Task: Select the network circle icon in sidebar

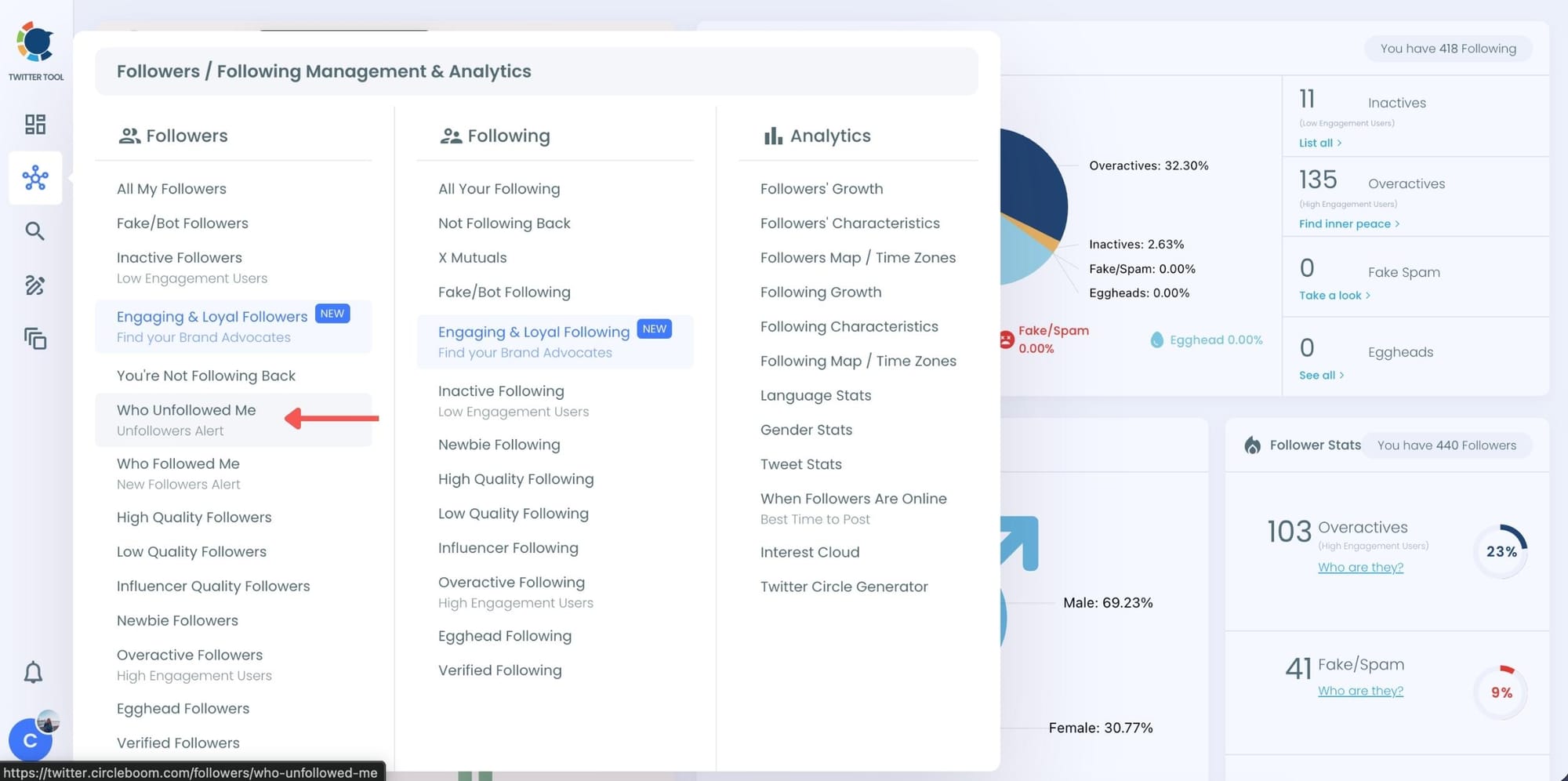Action: point(35,178)
